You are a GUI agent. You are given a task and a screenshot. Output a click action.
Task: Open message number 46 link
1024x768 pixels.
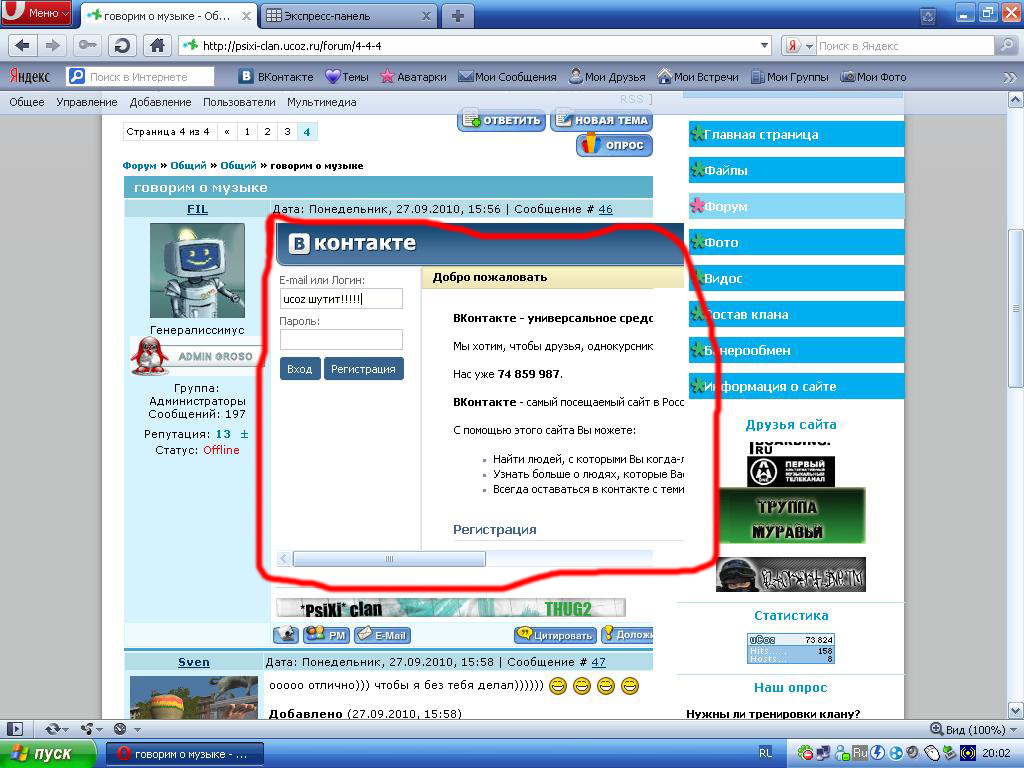coord(606,209)
